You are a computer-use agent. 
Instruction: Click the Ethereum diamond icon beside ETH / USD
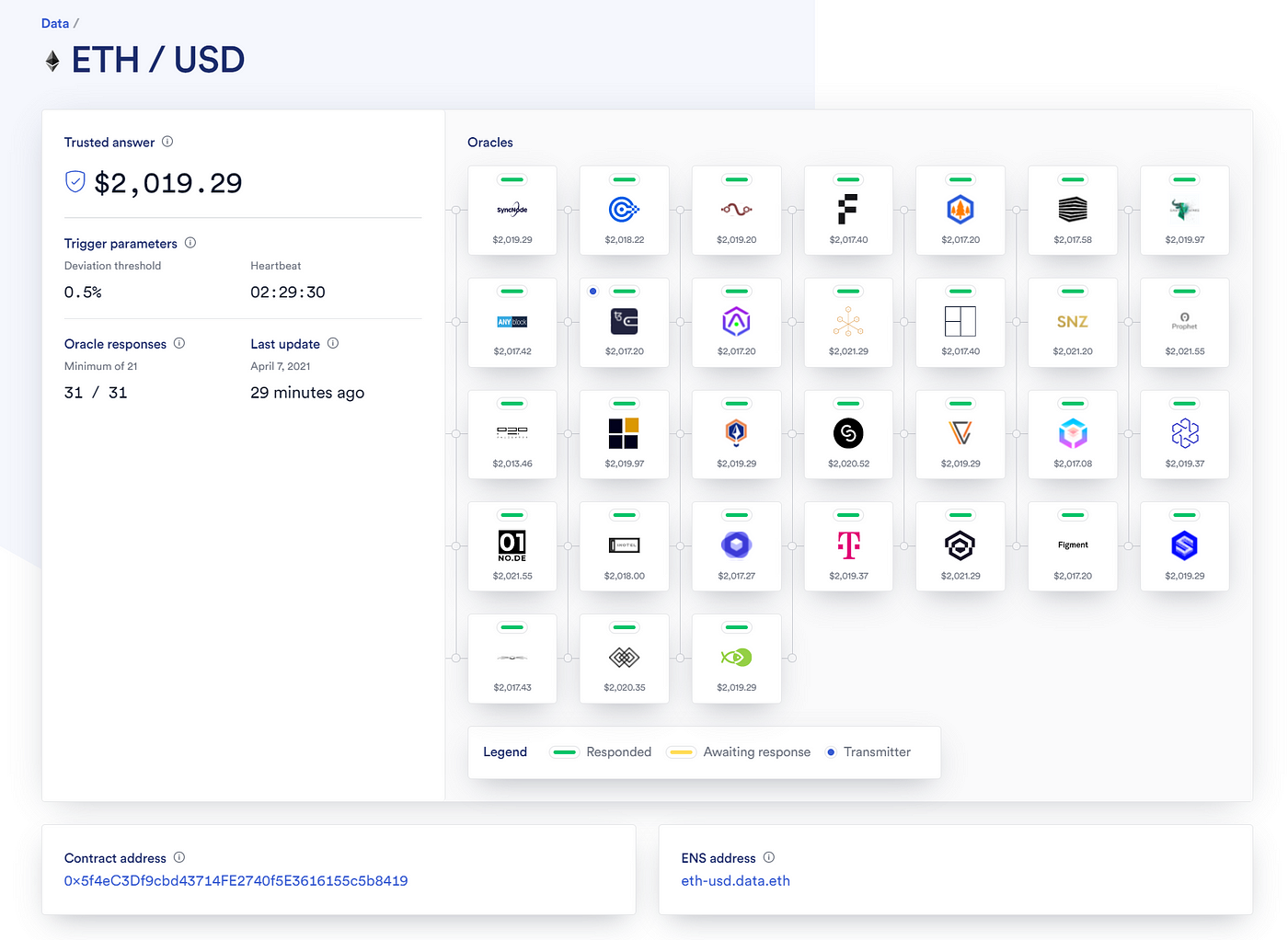point(52,61)
